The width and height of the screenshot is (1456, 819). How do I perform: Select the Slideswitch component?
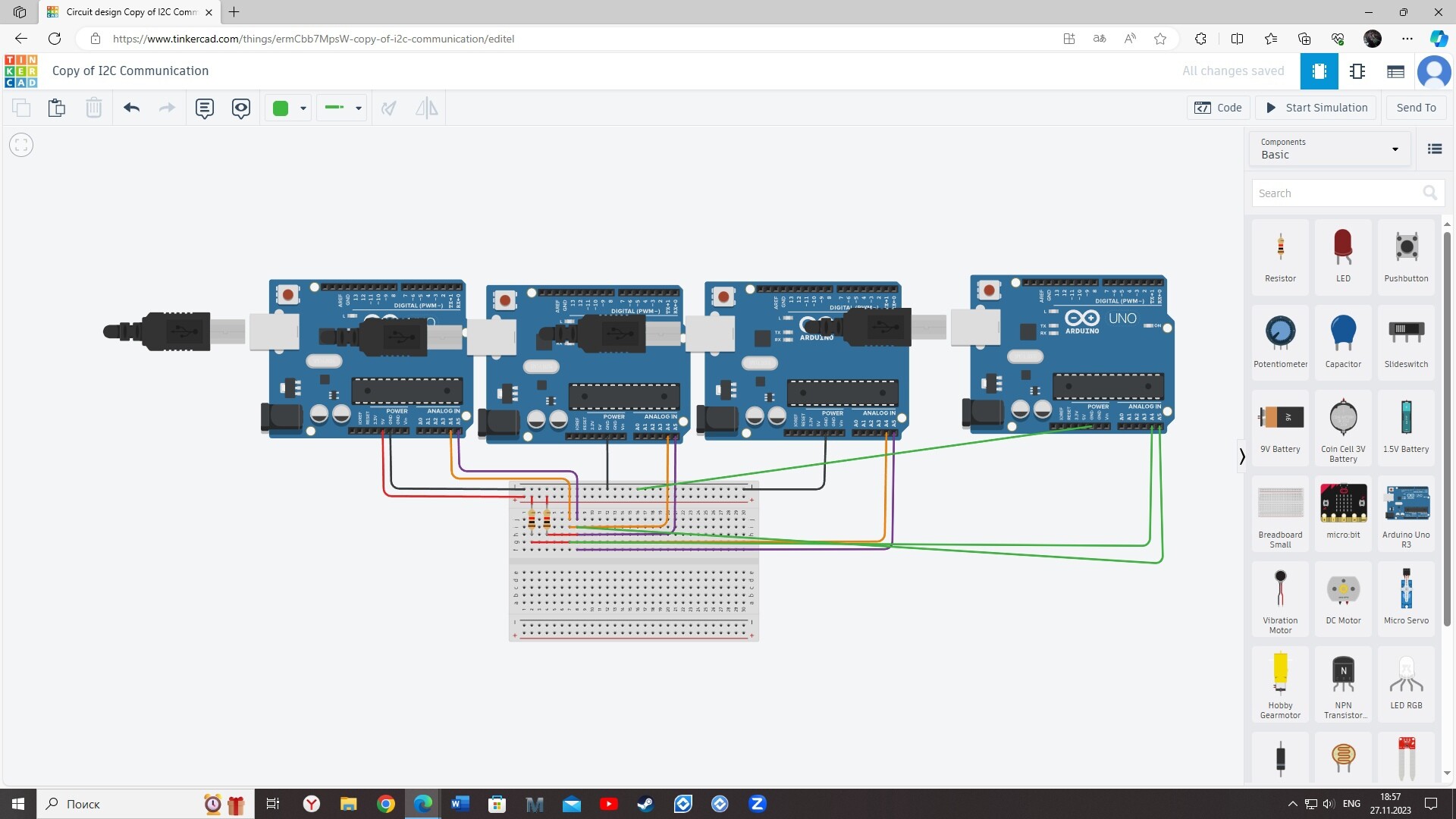tap(1406, 343)
